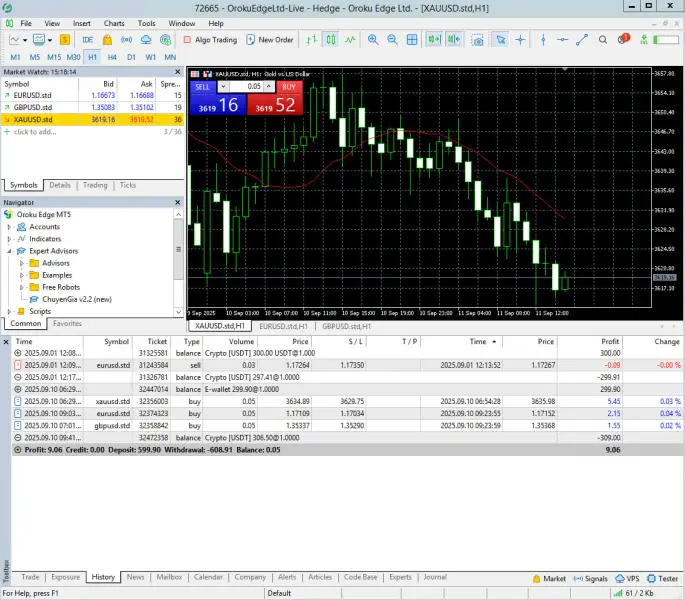Open the IDE MetaEditor button
This screenshot has width=685, height=600.
click(88, 40)
